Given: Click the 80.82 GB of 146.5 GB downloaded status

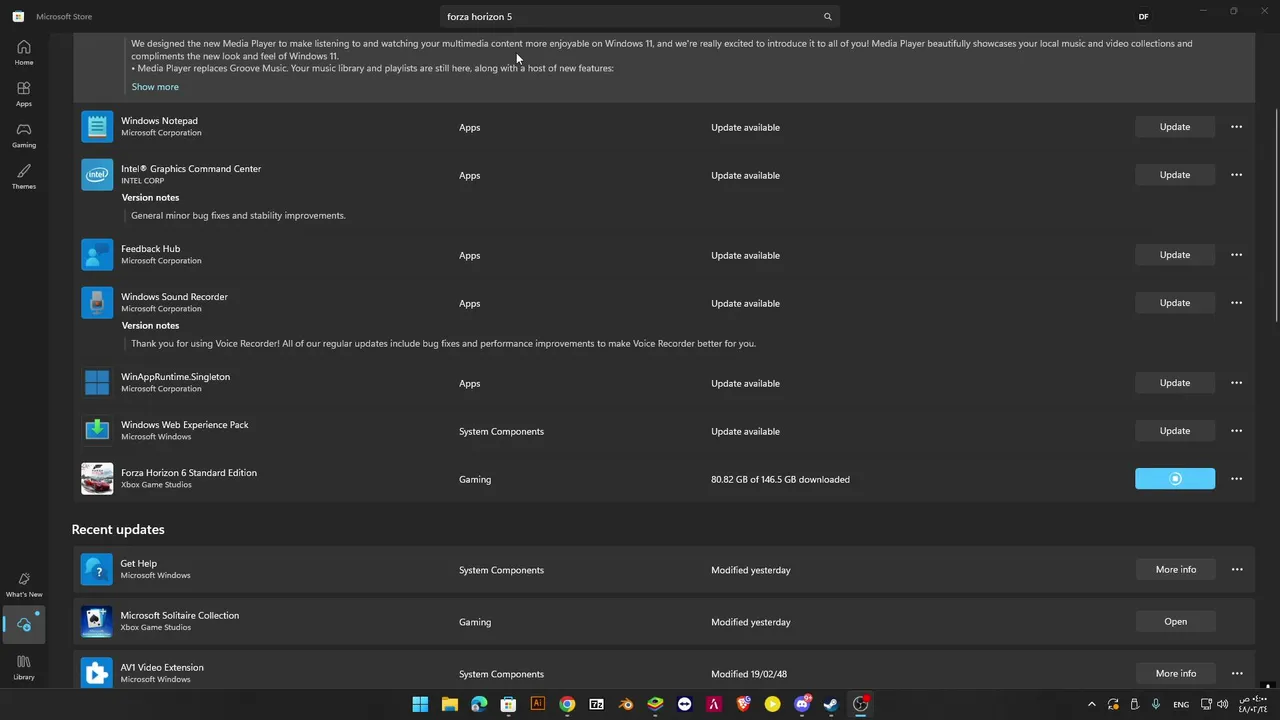Looking at the screenshot, I should click(x=780, y=479).
